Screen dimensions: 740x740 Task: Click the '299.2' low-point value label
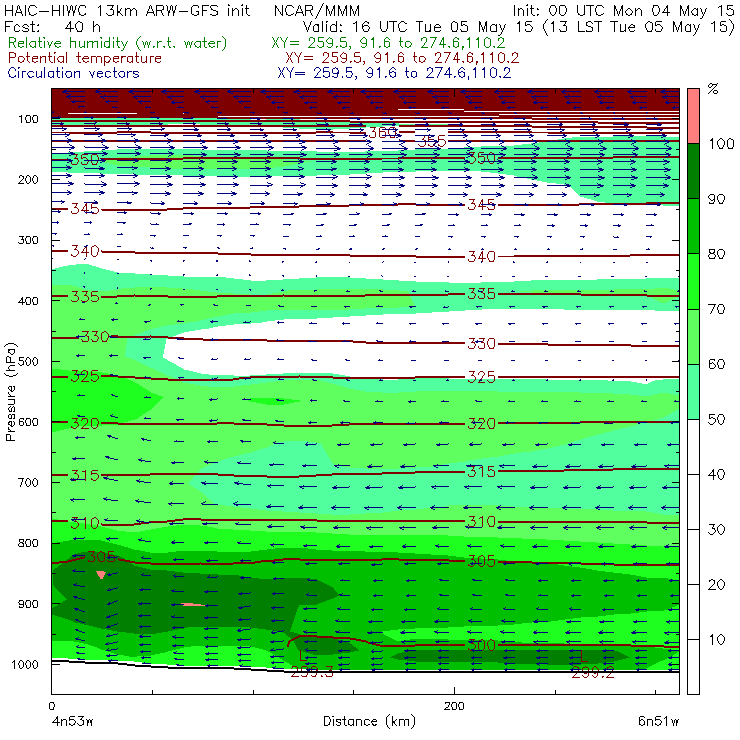pos(593,673)
